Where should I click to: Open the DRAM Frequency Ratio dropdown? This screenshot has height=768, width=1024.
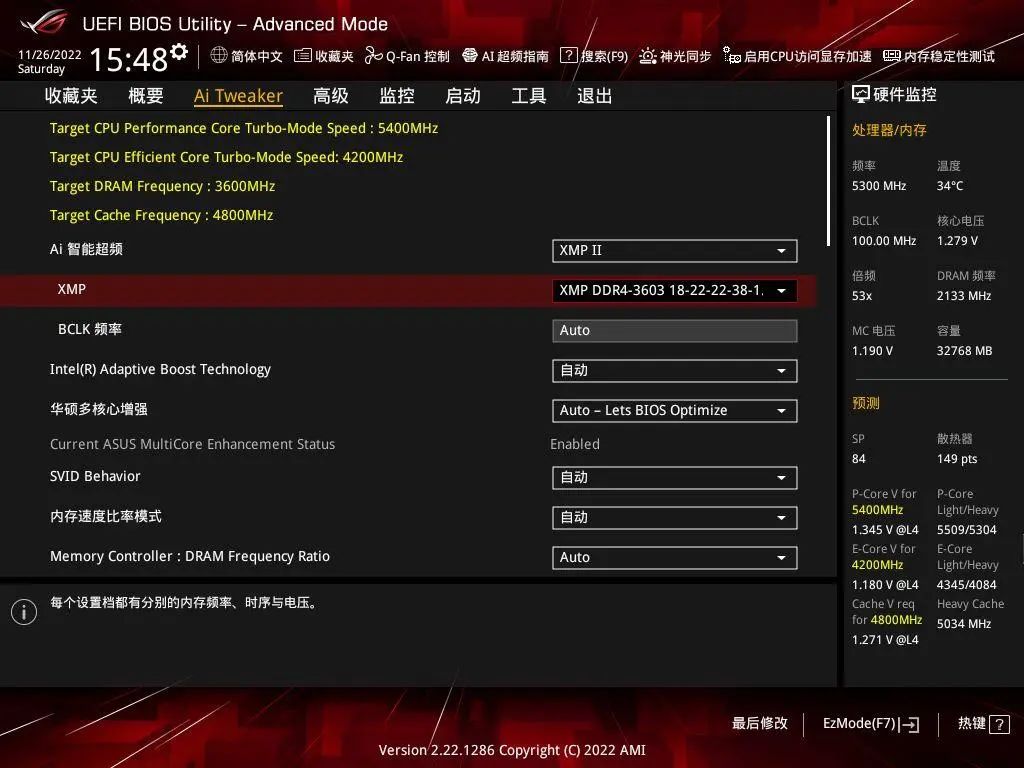click(675, 558)
